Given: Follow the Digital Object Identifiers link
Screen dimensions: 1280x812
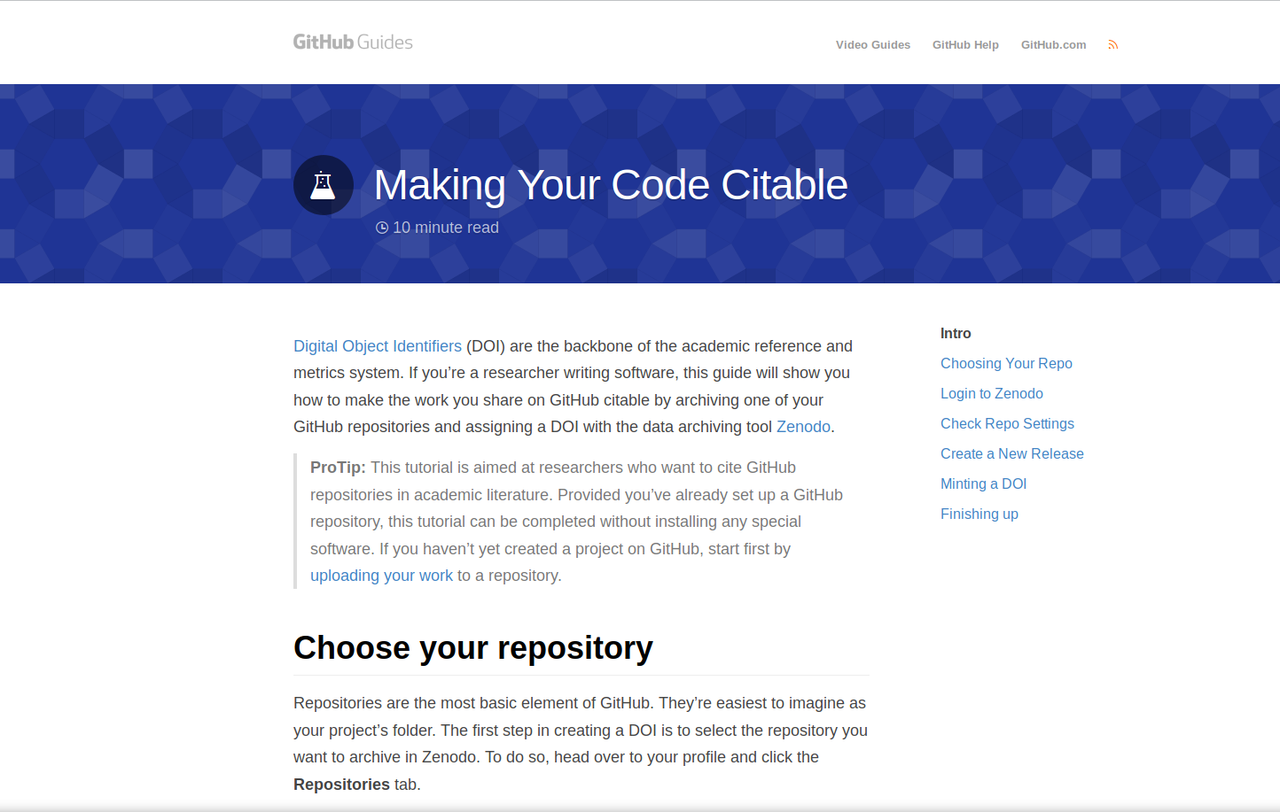Looking at the screenshot, I should coord(377,346).
